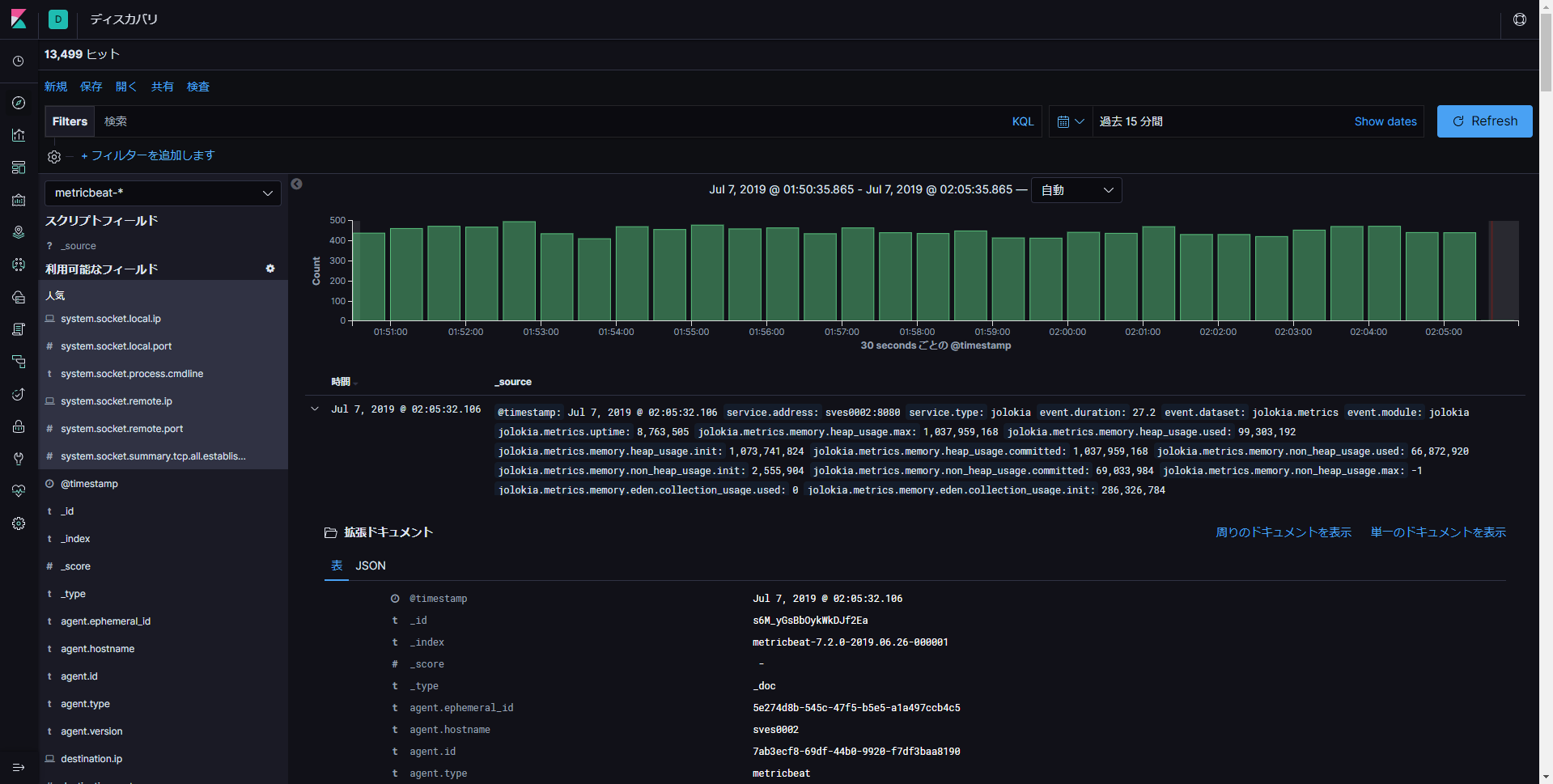This screenshot has width=1553, height=784.
Task: Open the Management gear in side nav
Action: (19, 523)
